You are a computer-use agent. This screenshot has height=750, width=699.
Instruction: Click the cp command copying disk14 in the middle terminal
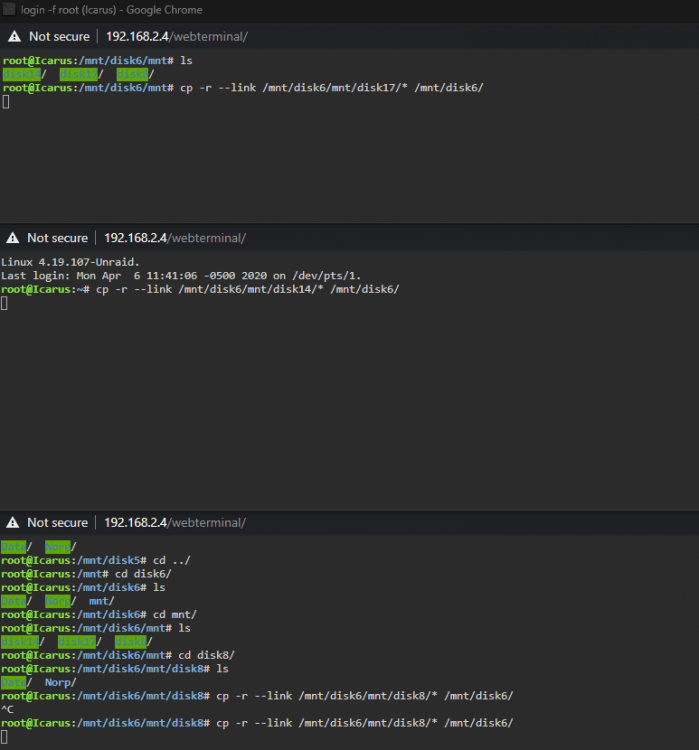[x=200, y=289]
